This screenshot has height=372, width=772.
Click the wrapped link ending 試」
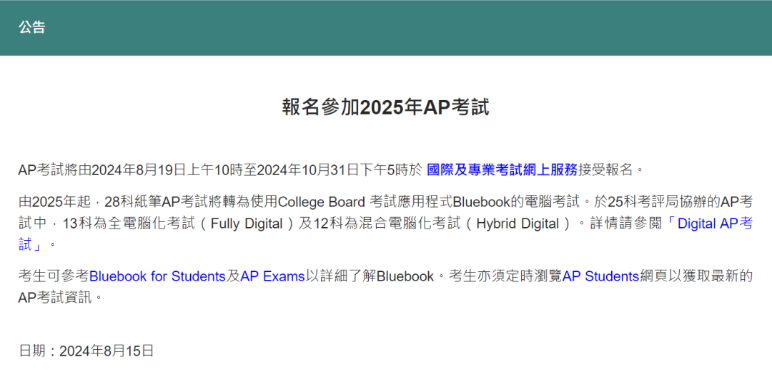coord(31,245)
